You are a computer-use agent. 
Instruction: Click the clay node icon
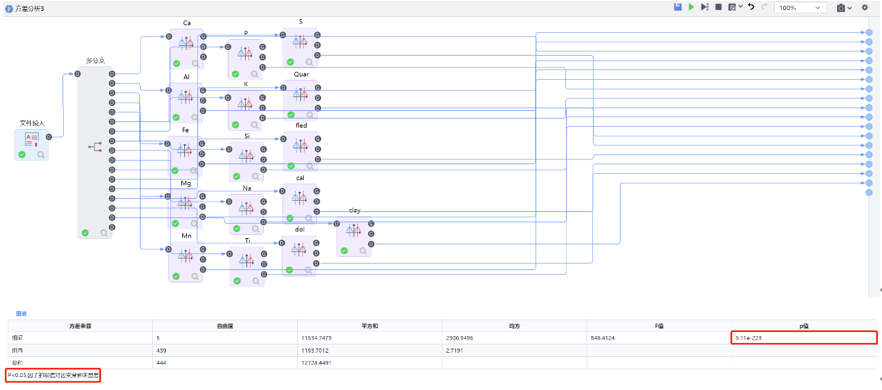point(353,230)
